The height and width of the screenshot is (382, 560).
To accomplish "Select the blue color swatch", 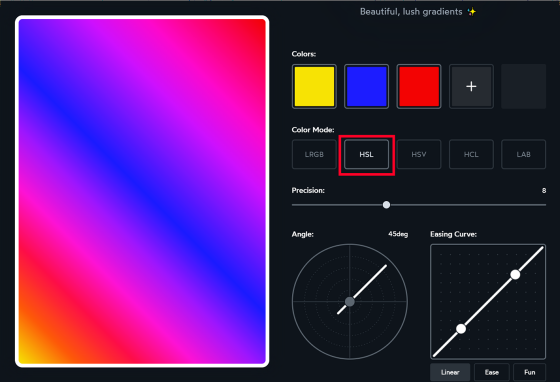I will tap(366, 86).
